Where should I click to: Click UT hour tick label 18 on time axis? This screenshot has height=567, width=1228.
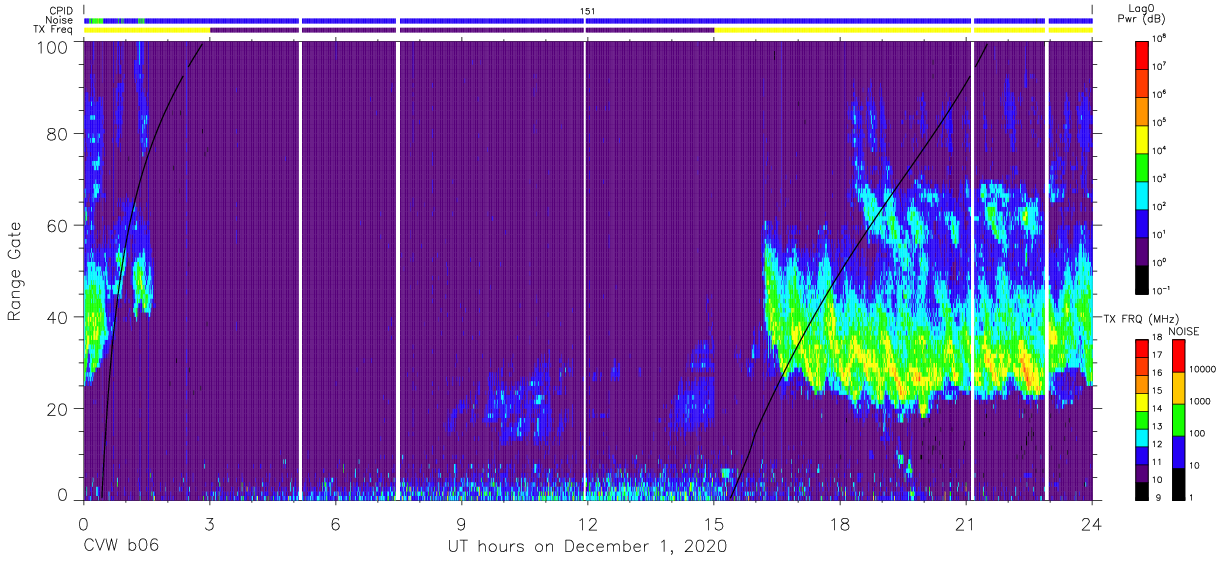[839, 522]
